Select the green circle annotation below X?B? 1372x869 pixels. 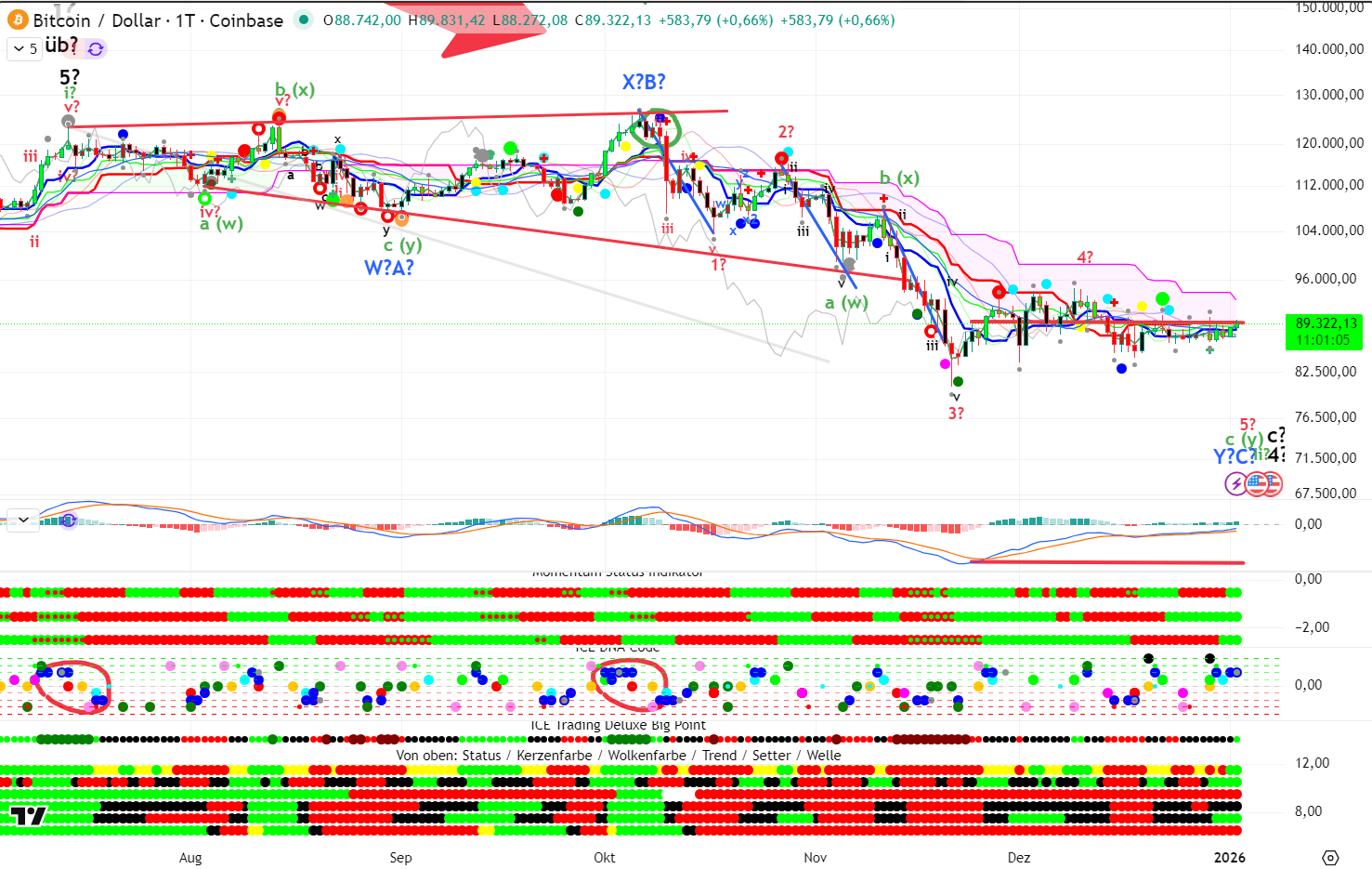(656, 127)
